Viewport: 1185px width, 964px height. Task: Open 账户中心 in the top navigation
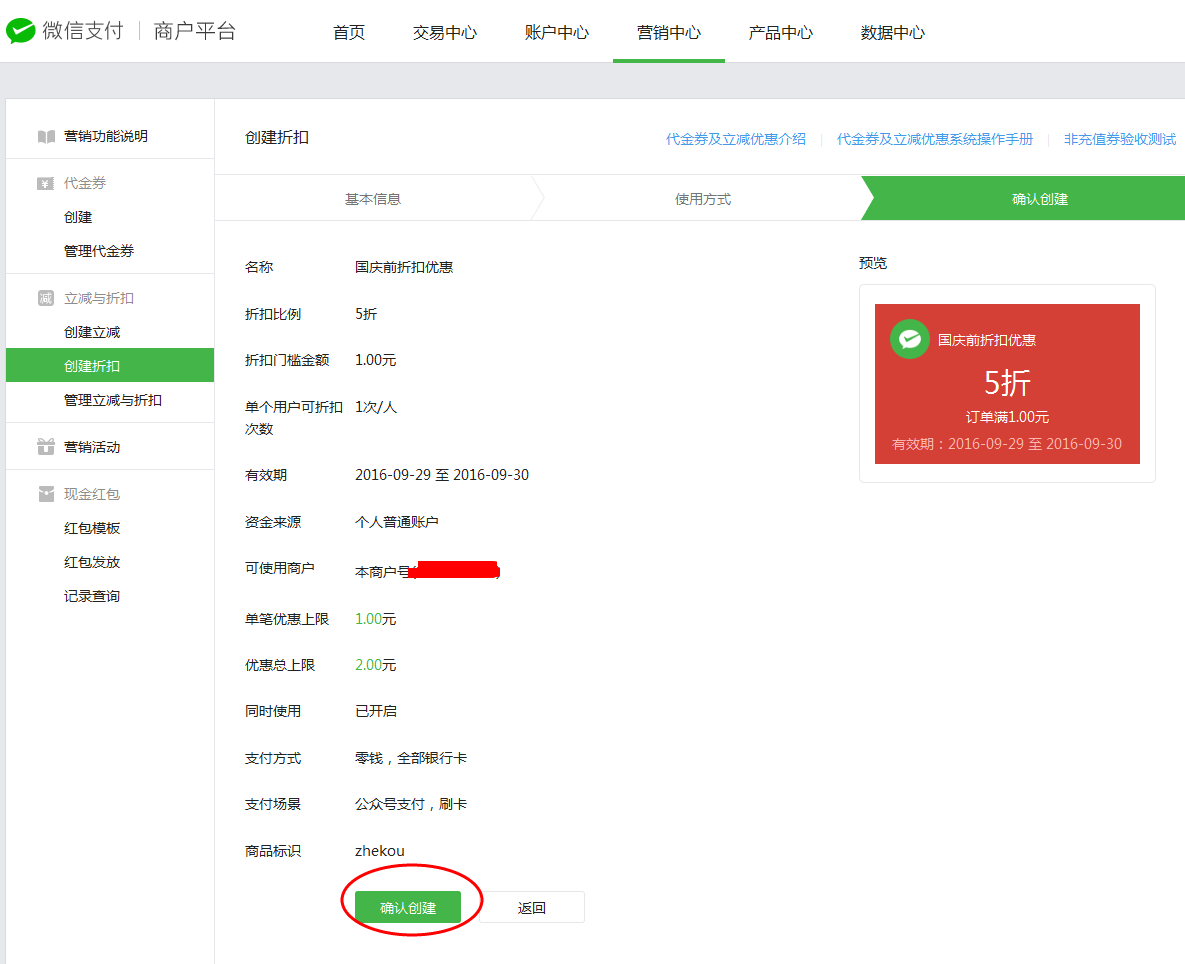pos(557,32)
